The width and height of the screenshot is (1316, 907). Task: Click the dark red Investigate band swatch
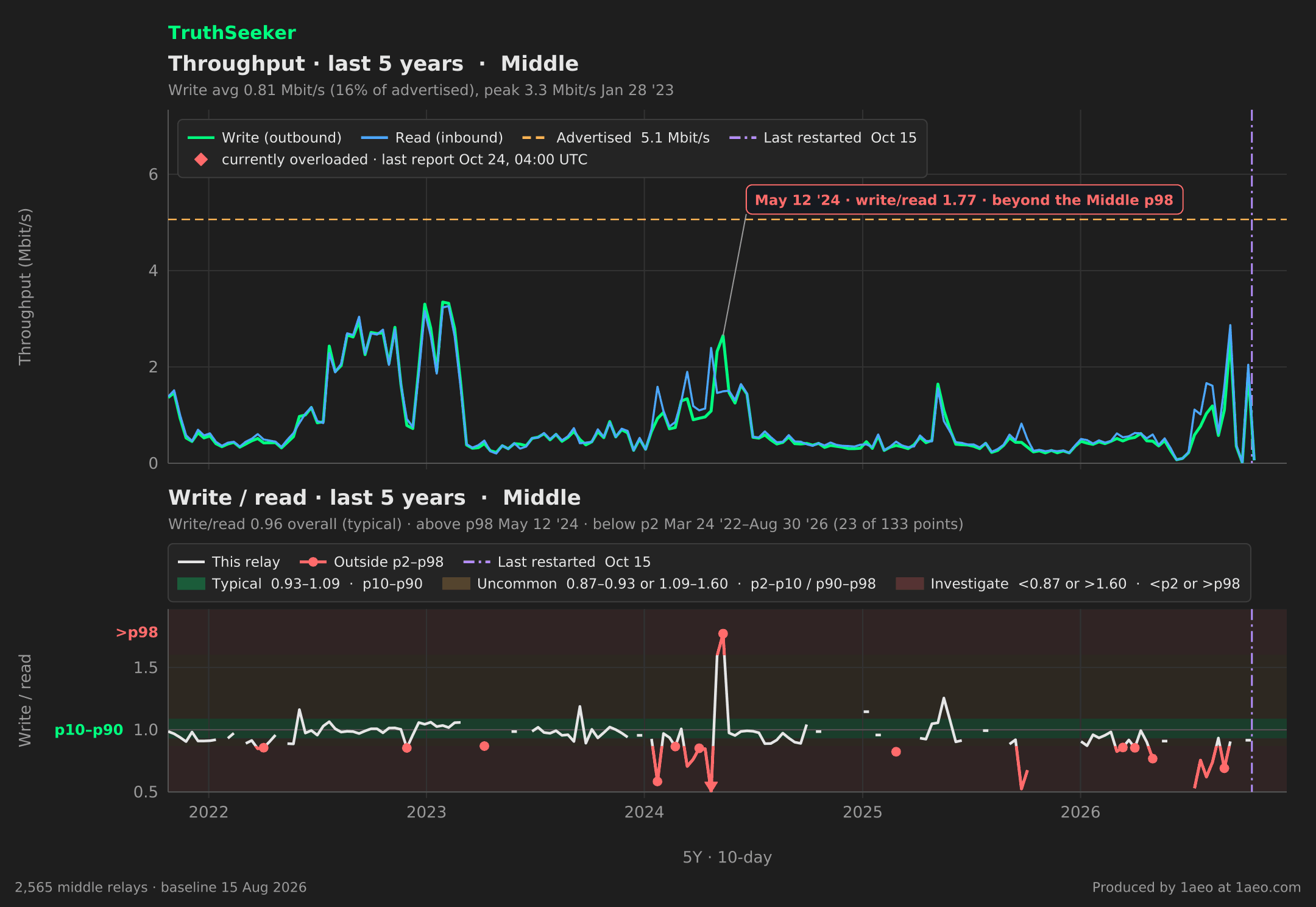(x=910, y=584)
